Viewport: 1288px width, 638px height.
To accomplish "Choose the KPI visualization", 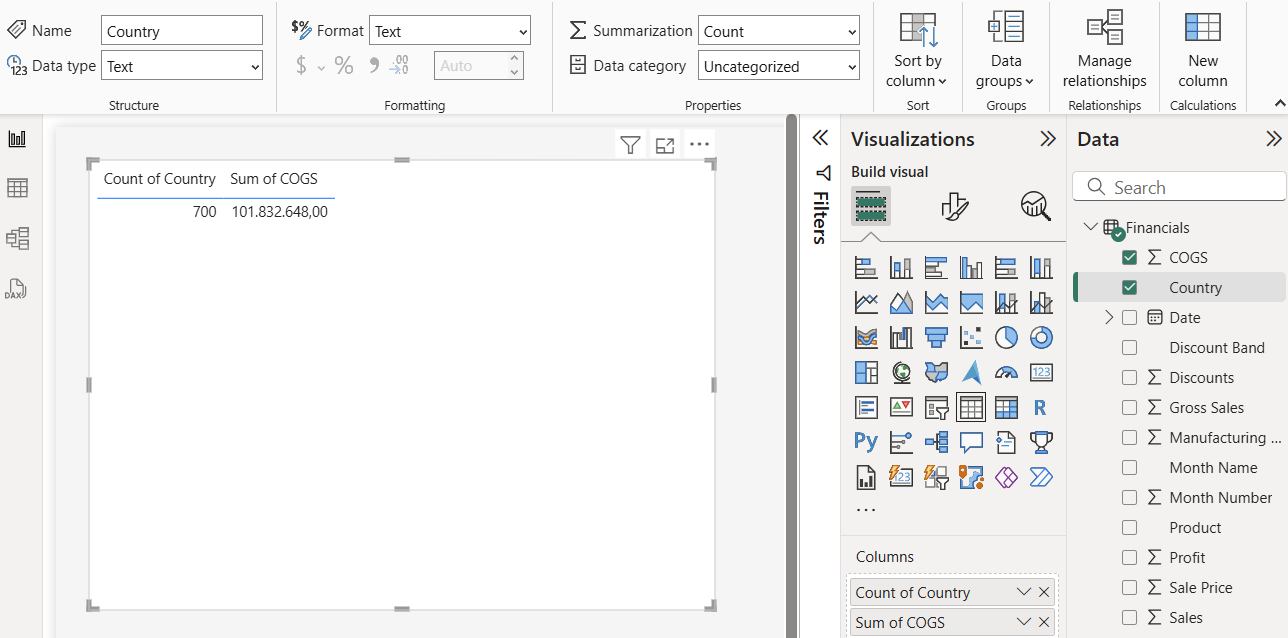I will point(901,408).
